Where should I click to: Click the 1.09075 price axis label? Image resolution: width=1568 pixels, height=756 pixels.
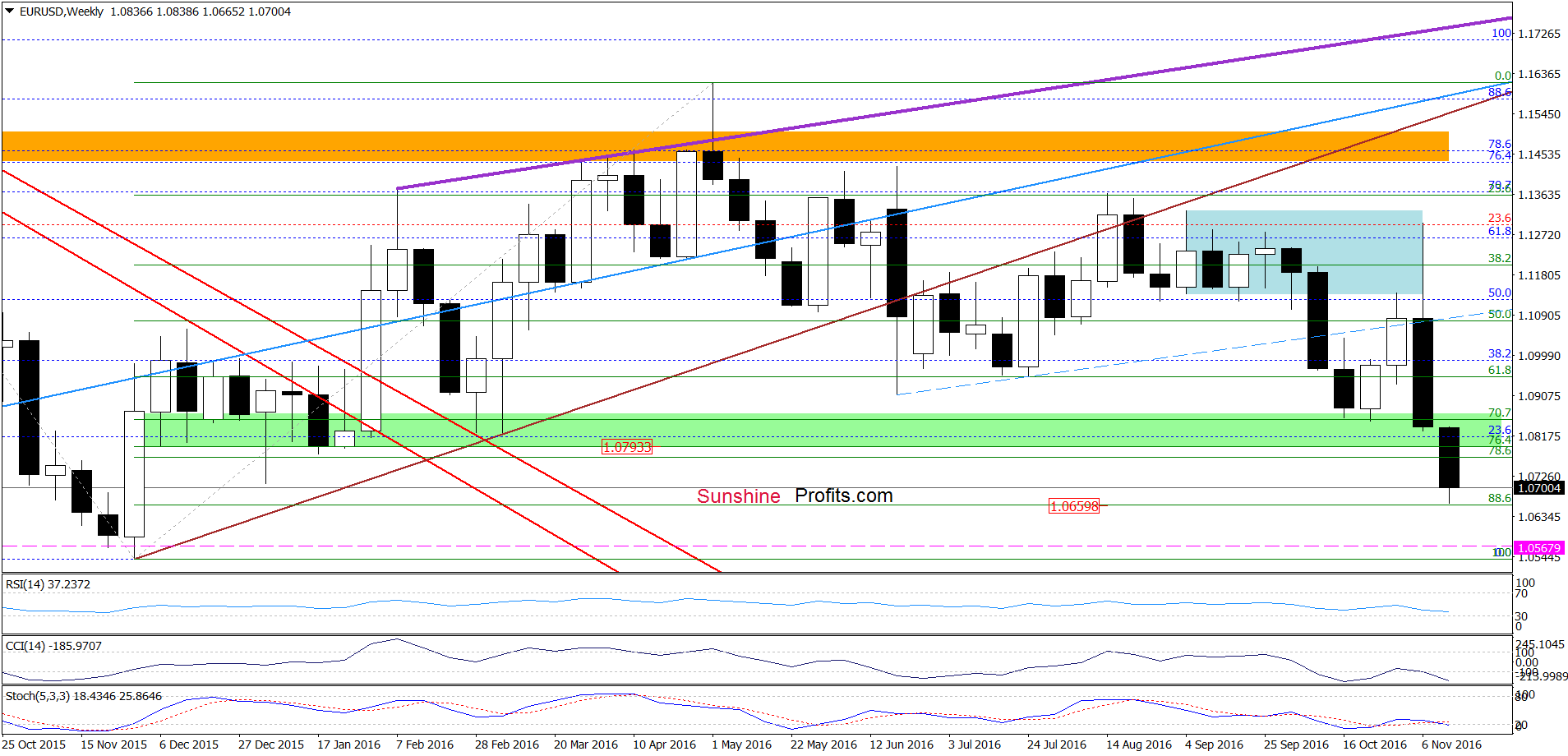pos(1539,396)
